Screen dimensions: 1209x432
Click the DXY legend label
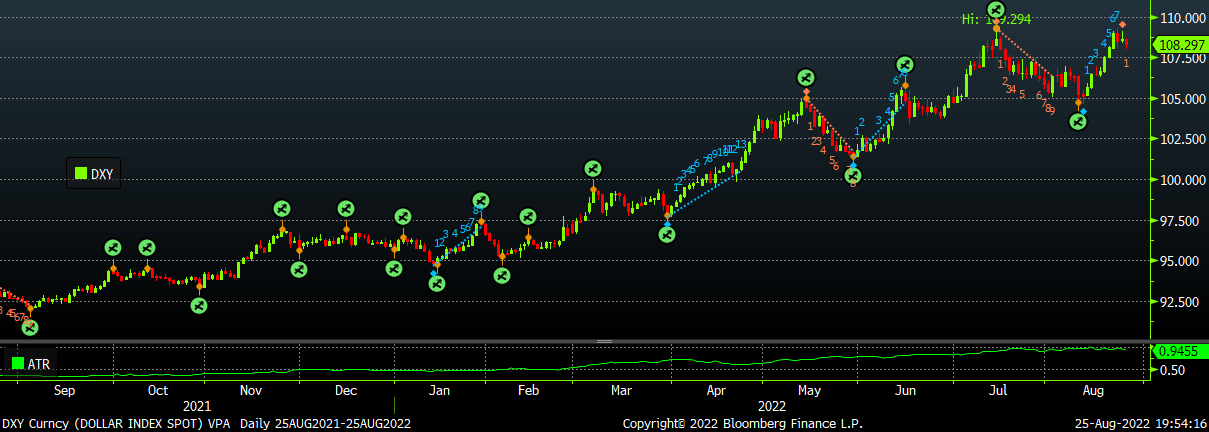point(101,174)
